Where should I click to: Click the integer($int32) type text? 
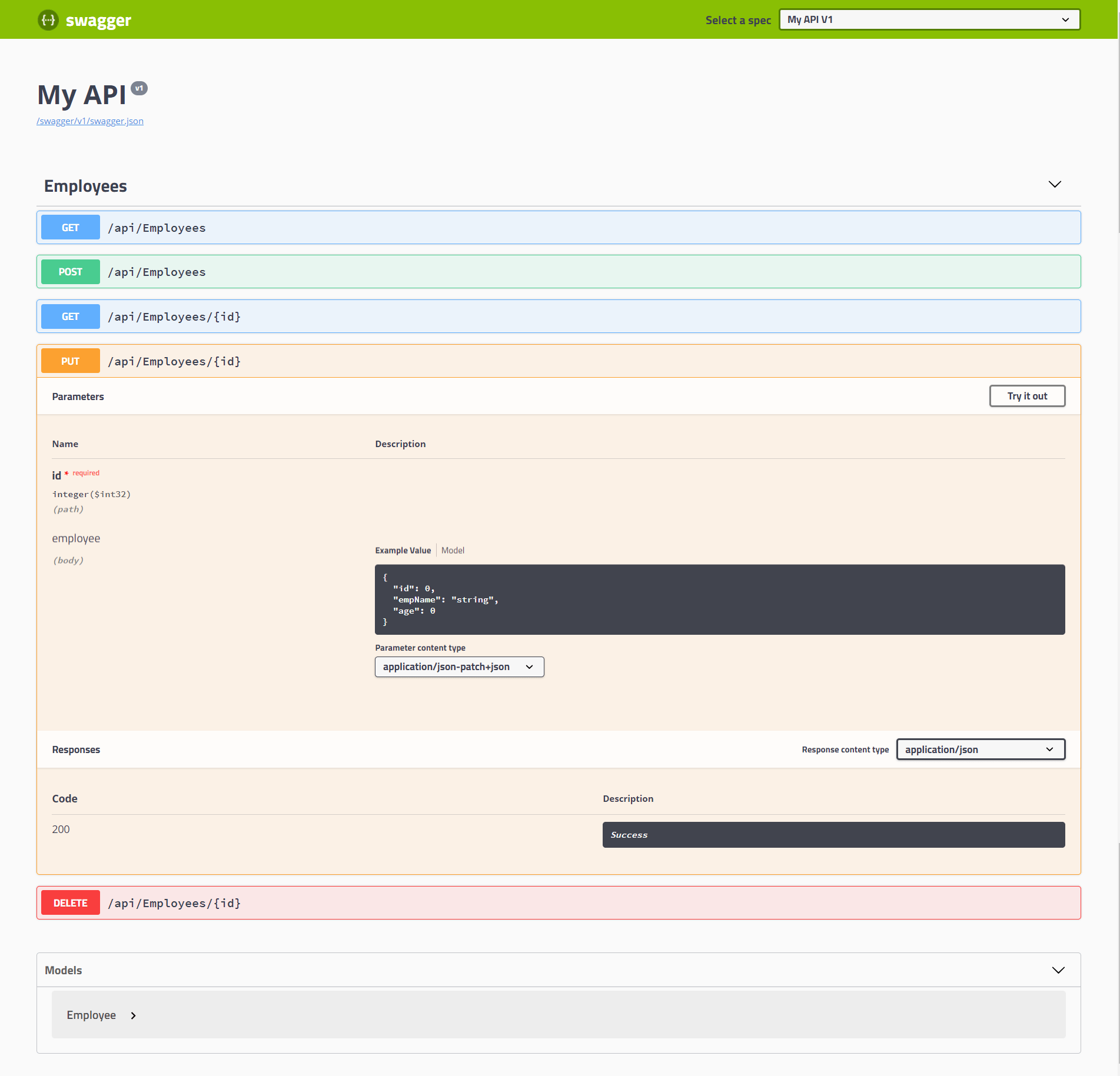click(x=91, y=494)
